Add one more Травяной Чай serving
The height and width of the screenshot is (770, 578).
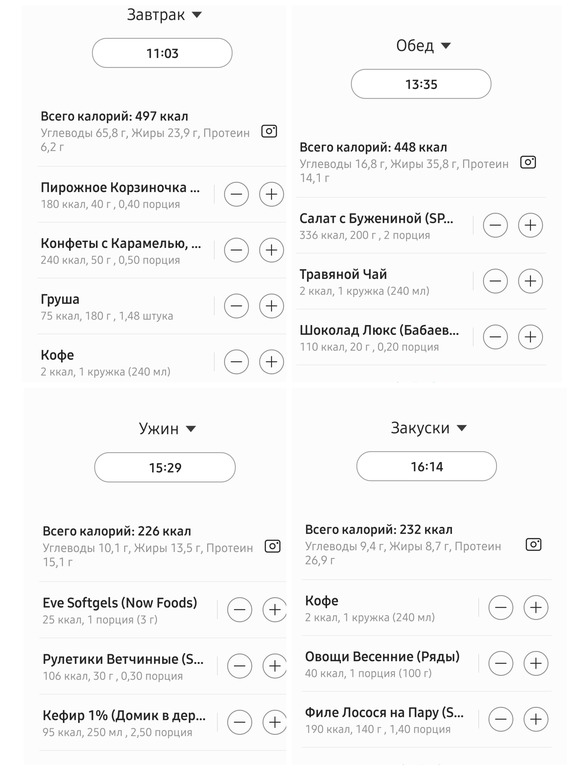pos(530,281)
